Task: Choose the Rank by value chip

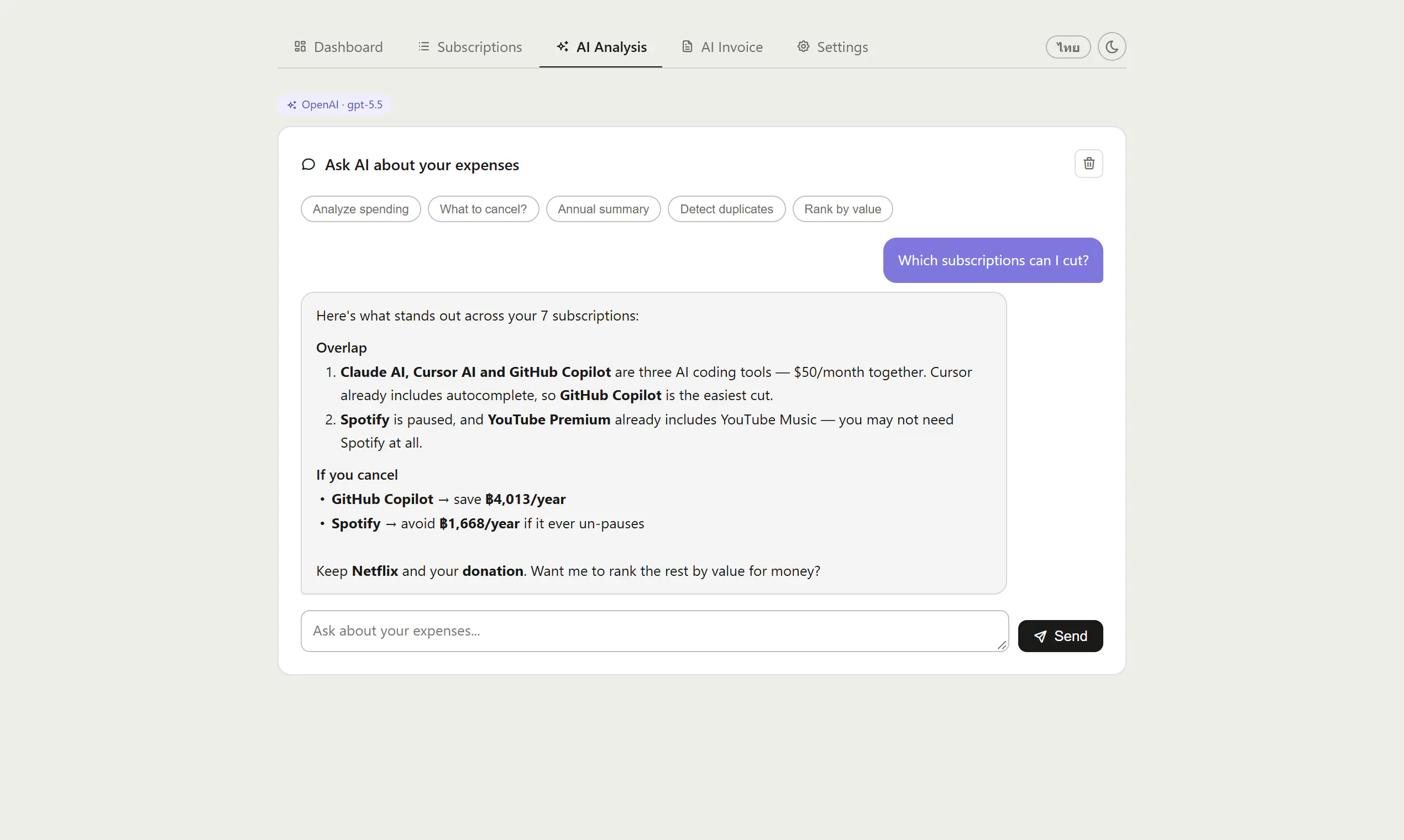Action: [842, 209]
